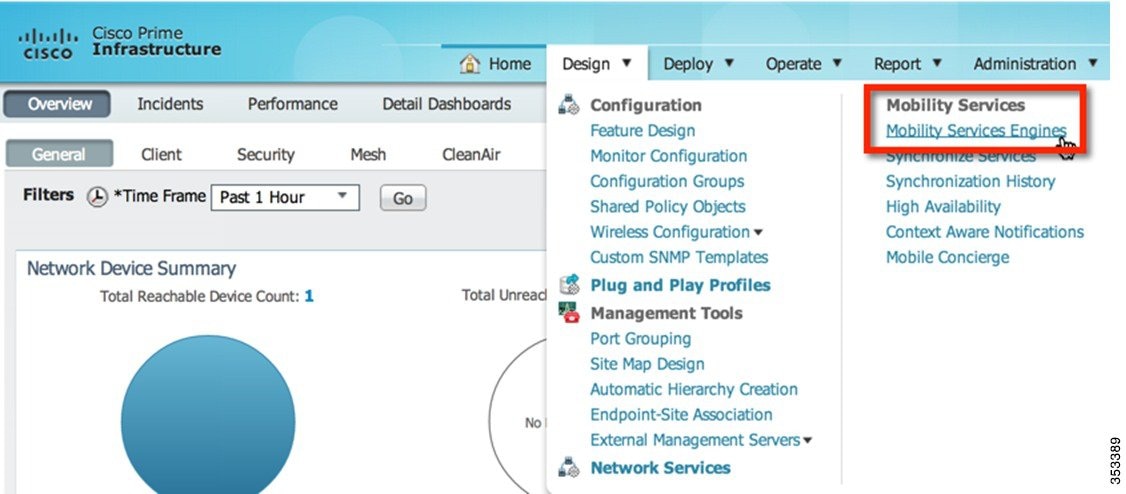This screenshot has width=1126, height=494.
Task: Click the Report menu dropdown arrow
Action: coord(936,63)
